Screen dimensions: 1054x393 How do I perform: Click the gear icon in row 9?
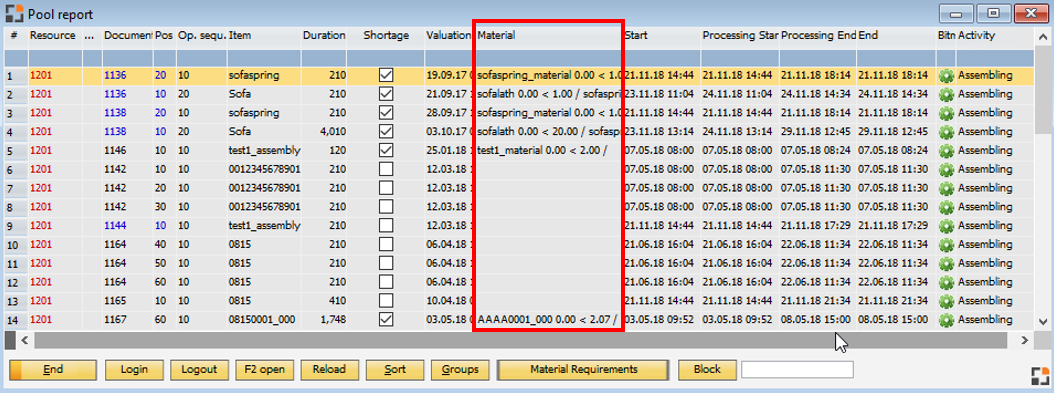click(946, 226)
